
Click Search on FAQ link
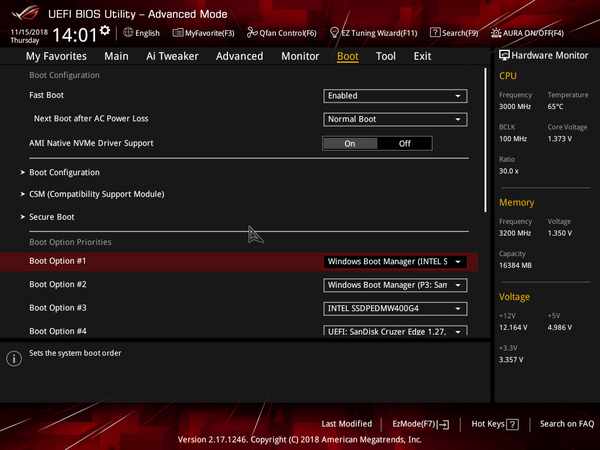tap(567, 424)
